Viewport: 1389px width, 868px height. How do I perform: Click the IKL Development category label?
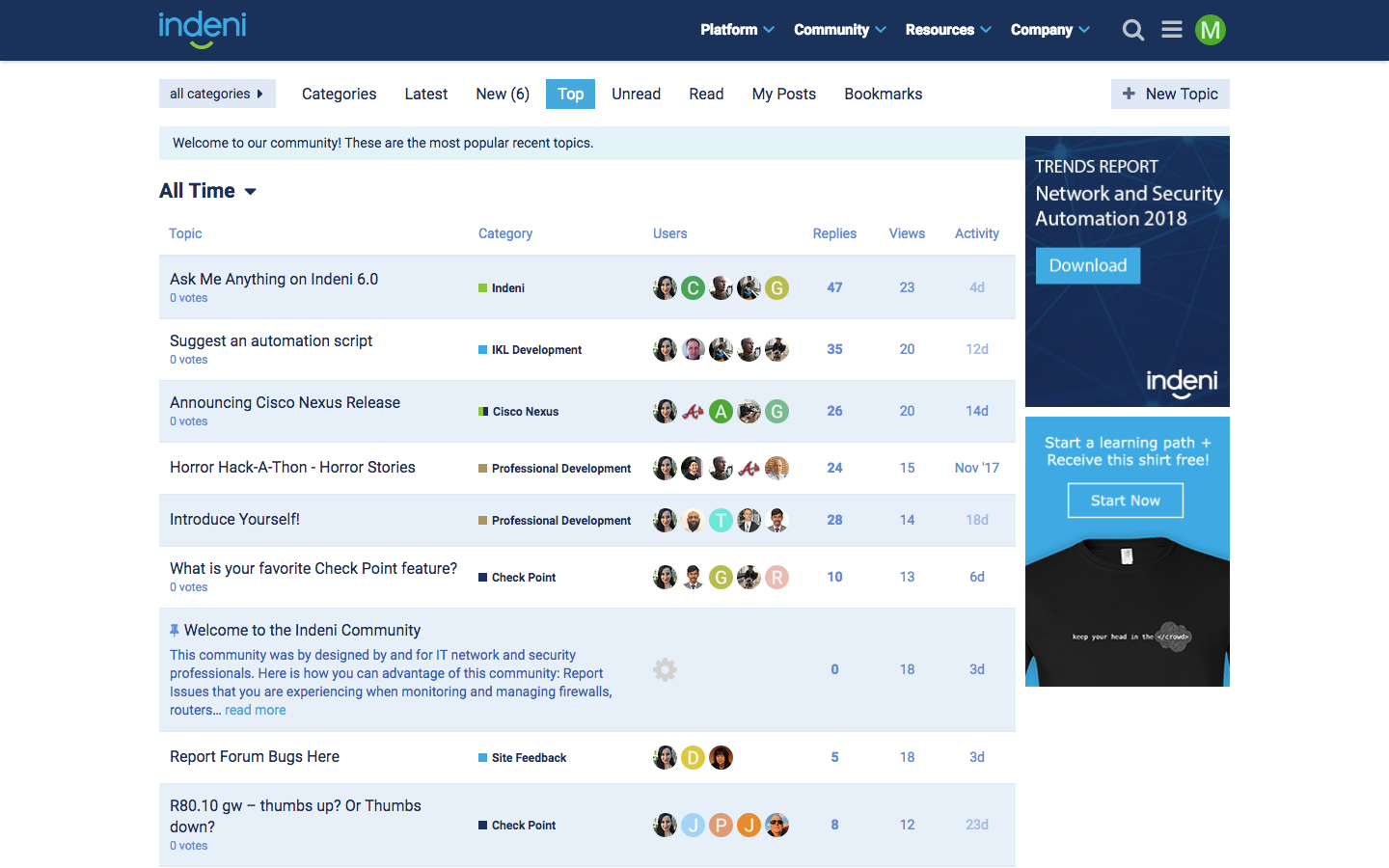click(531, 349)
